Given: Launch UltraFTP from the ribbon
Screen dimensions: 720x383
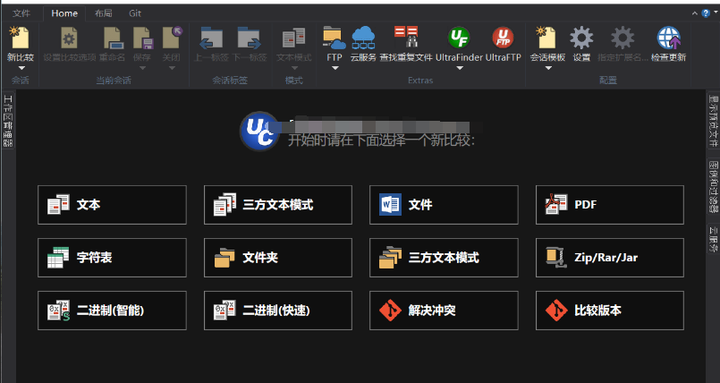Looking at the screenshot, I should (x=503, y=38).
